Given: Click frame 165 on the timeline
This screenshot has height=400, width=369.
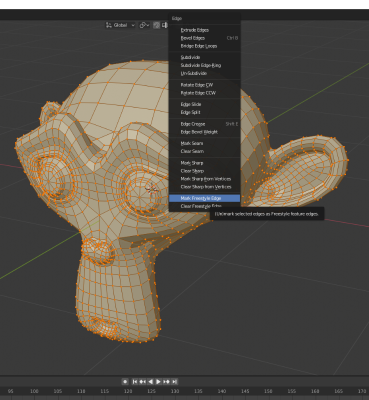Looking at the screenshot, I should pyautogui.click(x=339, y=391).
